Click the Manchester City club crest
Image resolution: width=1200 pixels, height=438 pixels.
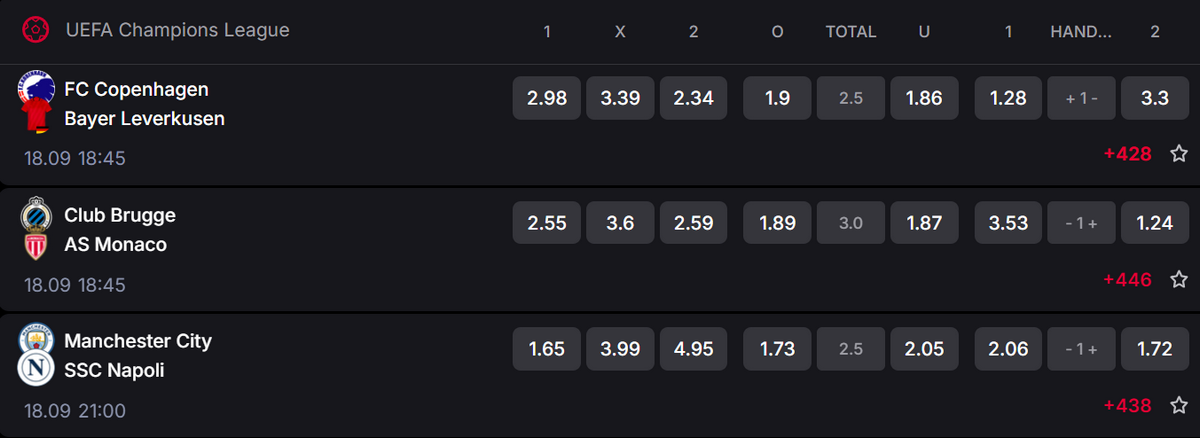click(37, 340)
